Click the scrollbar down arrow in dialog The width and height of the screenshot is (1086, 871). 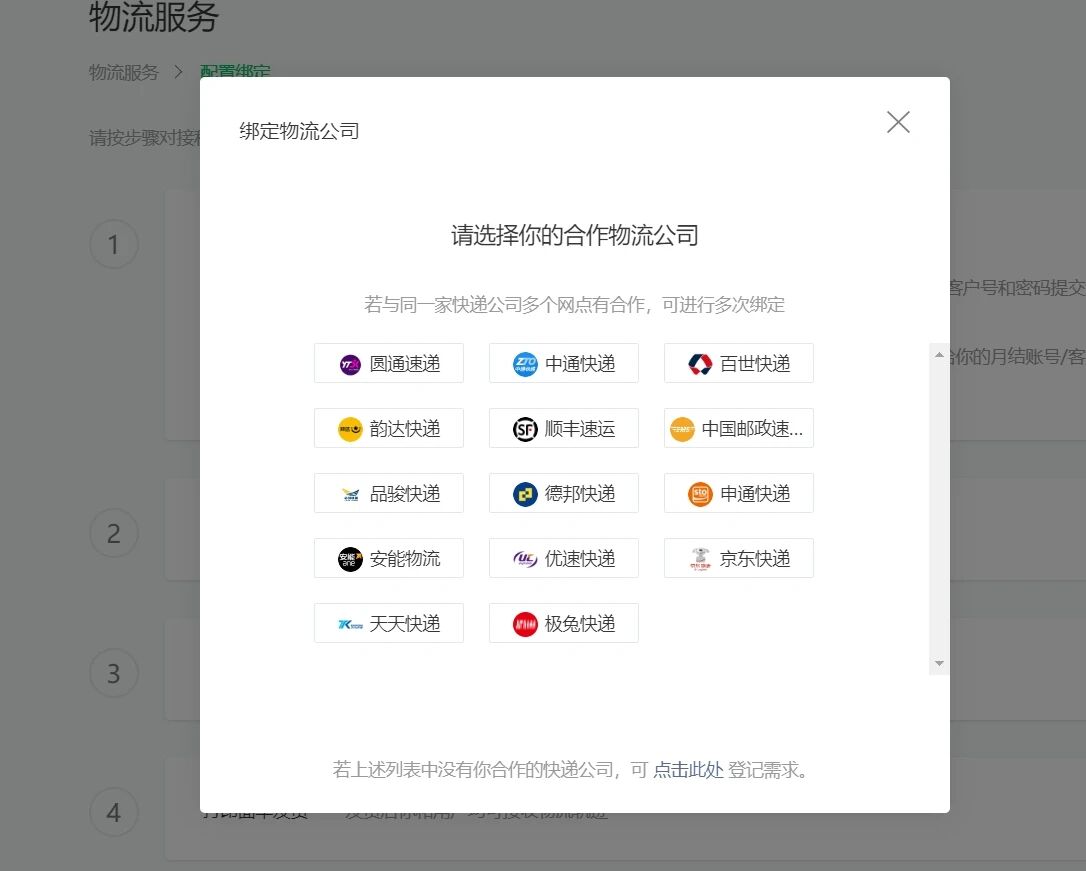[x=939, y=663]
